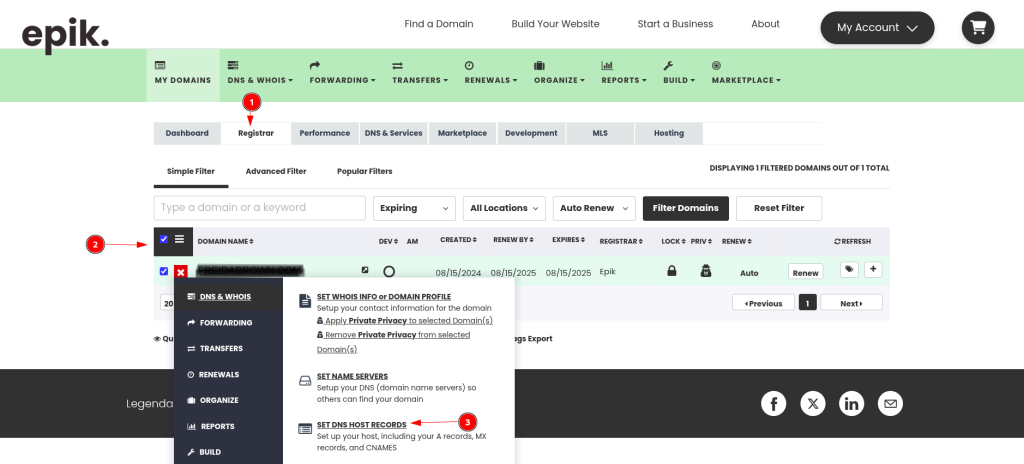Click the footer email envelope icon
Image resolution: width=1024 pixels, height=464 pixels.
pos(890,403)
